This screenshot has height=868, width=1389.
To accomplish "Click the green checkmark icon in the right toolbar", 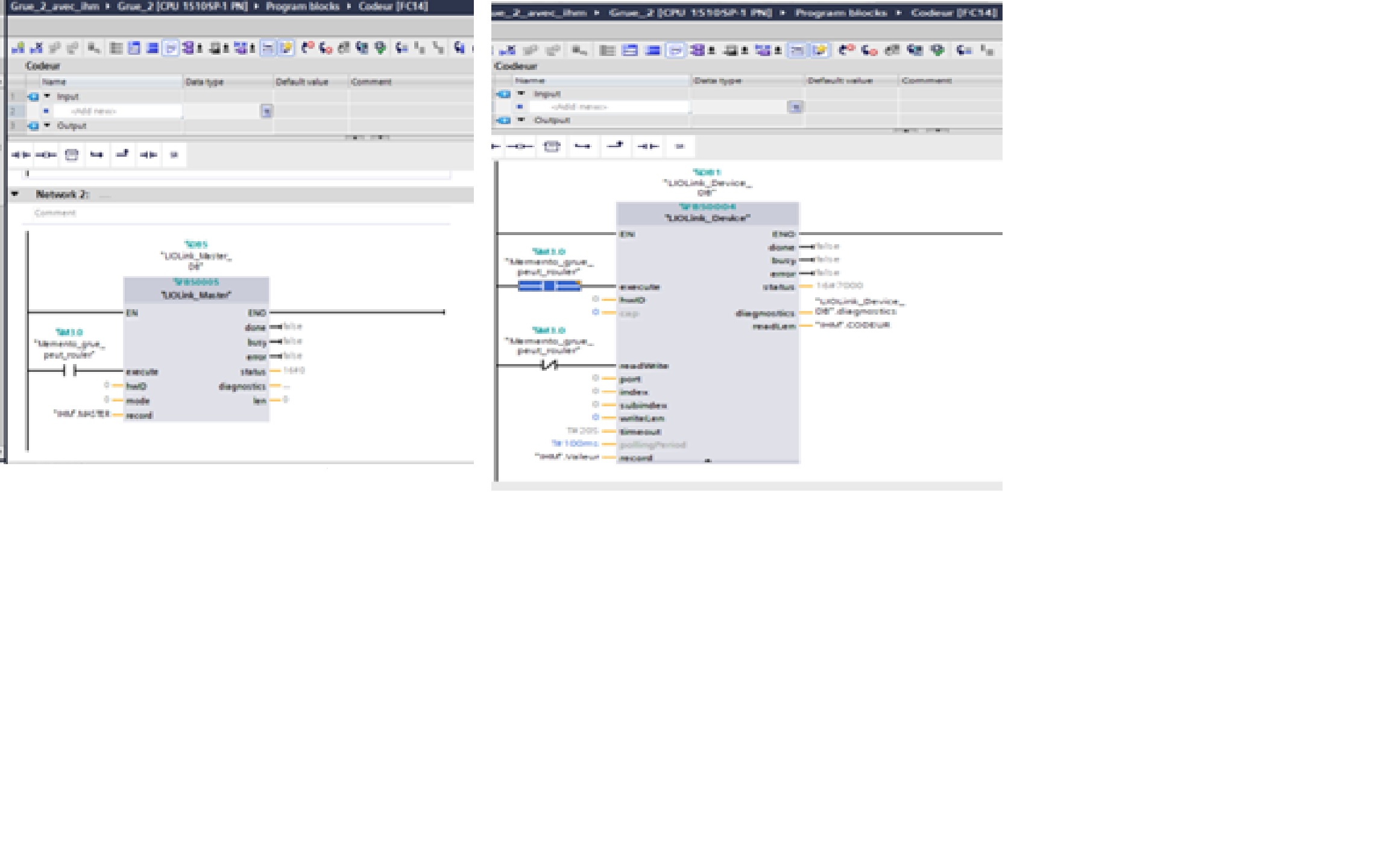I will click(937, 51).
